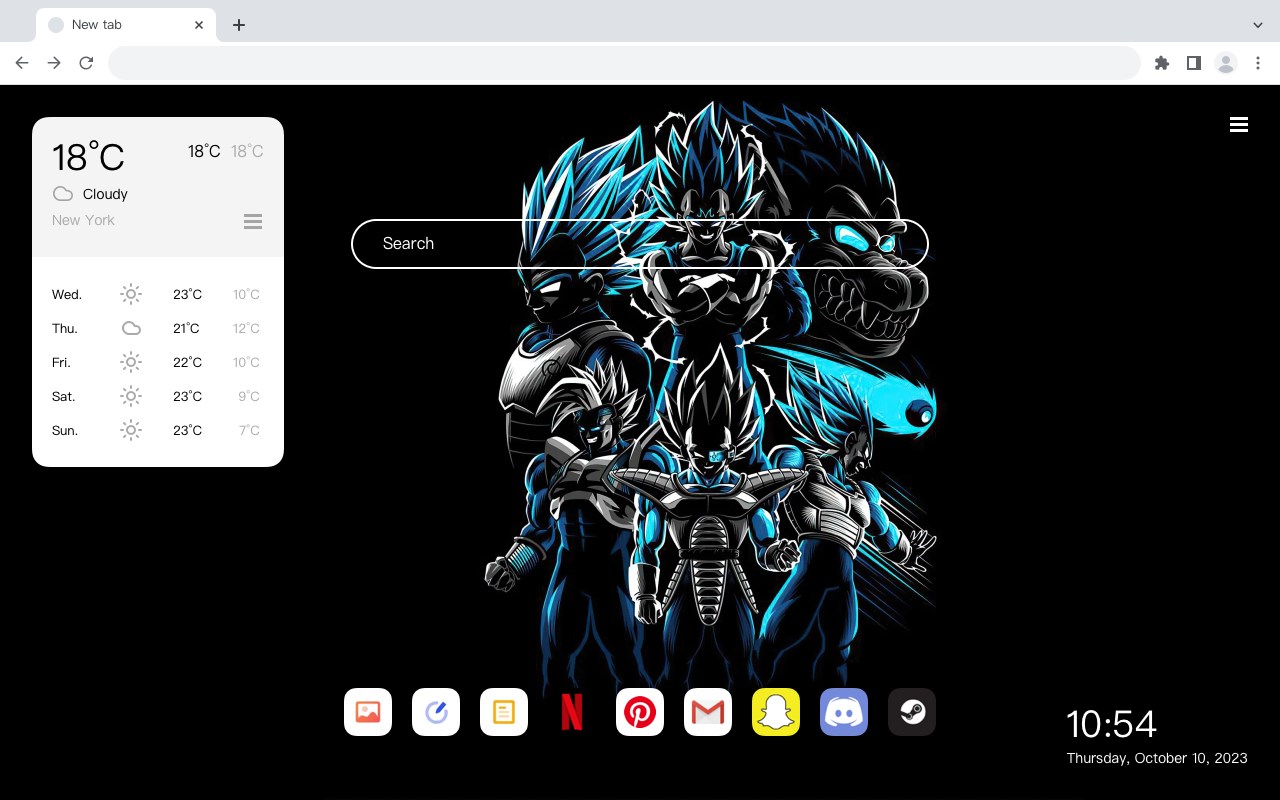Click the large 18°C current temperature
Viewport: 1280px width, 800px height.
tap(88, 157)
